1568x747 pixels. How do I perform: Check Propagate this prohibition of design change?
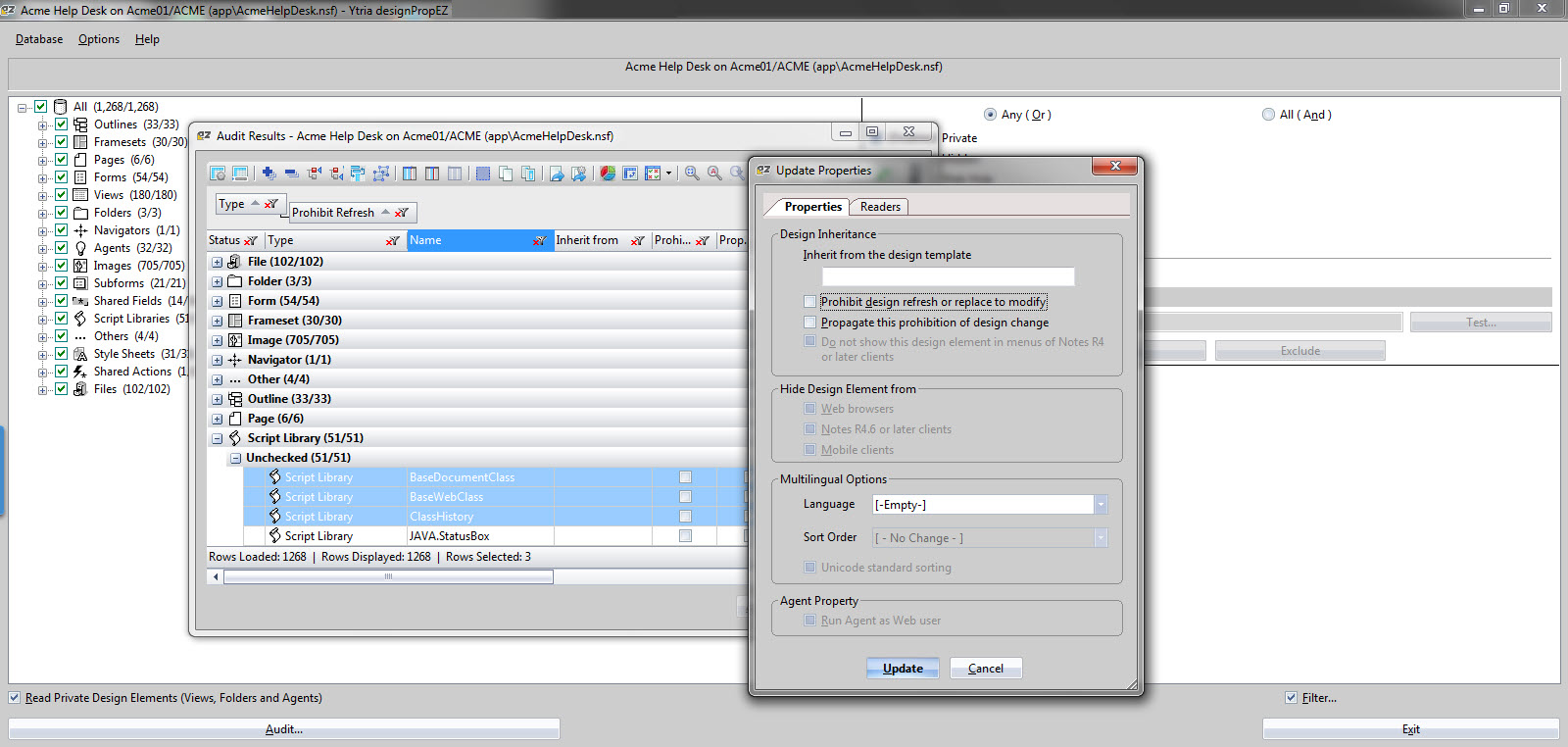(x=809, y=323)
